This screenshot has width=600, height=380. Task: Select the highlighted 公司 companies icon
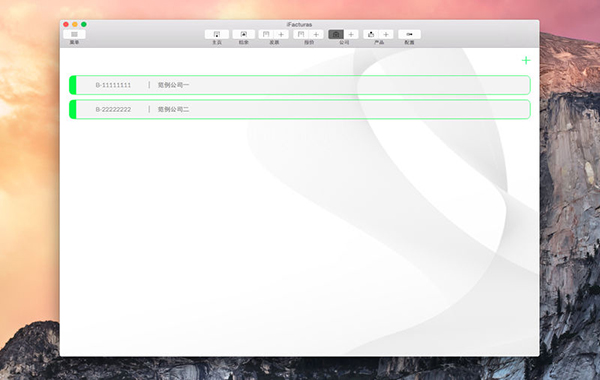[x=336, y=34]
